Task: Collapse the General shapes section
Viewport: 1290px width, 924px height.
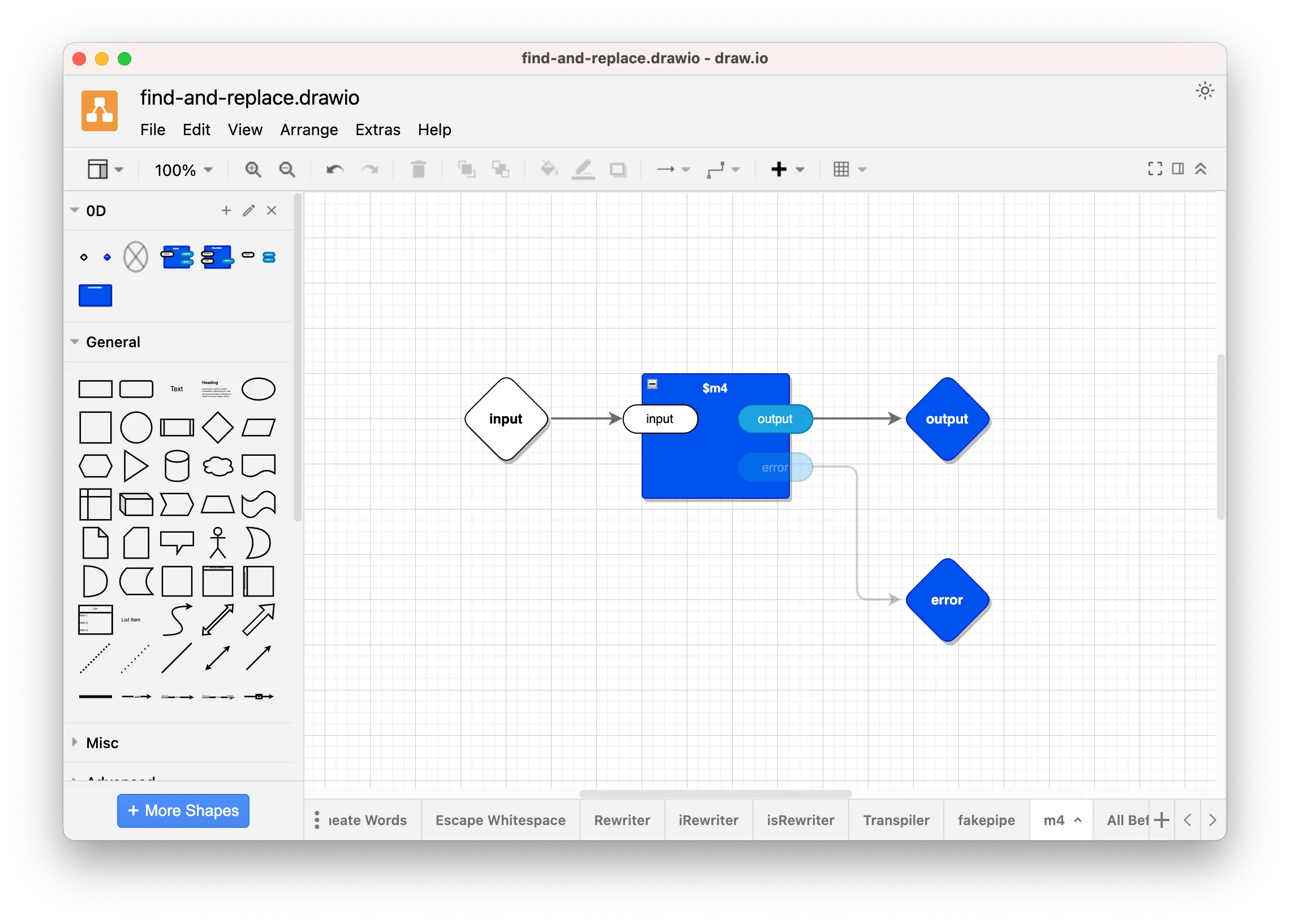Action: pos(113,342)
